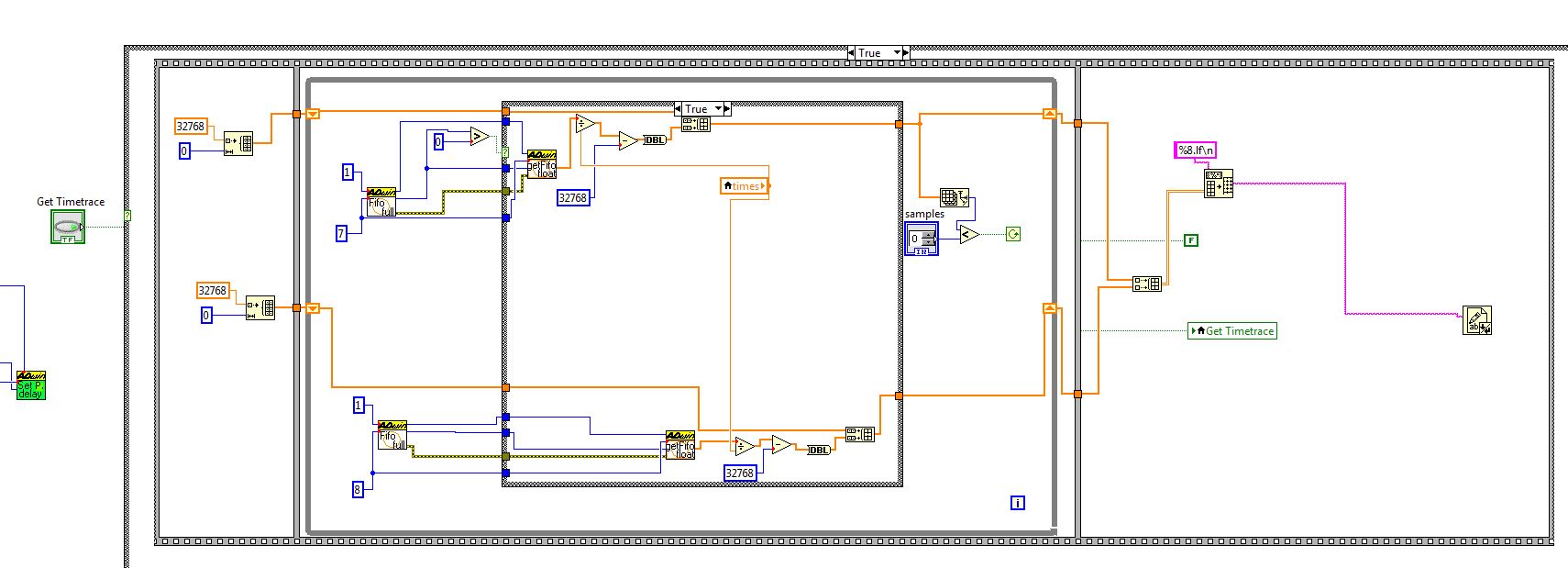This screenshot has height=568, width=1568.
Task: Click the samples numeric control terminal
Action: 922,239
